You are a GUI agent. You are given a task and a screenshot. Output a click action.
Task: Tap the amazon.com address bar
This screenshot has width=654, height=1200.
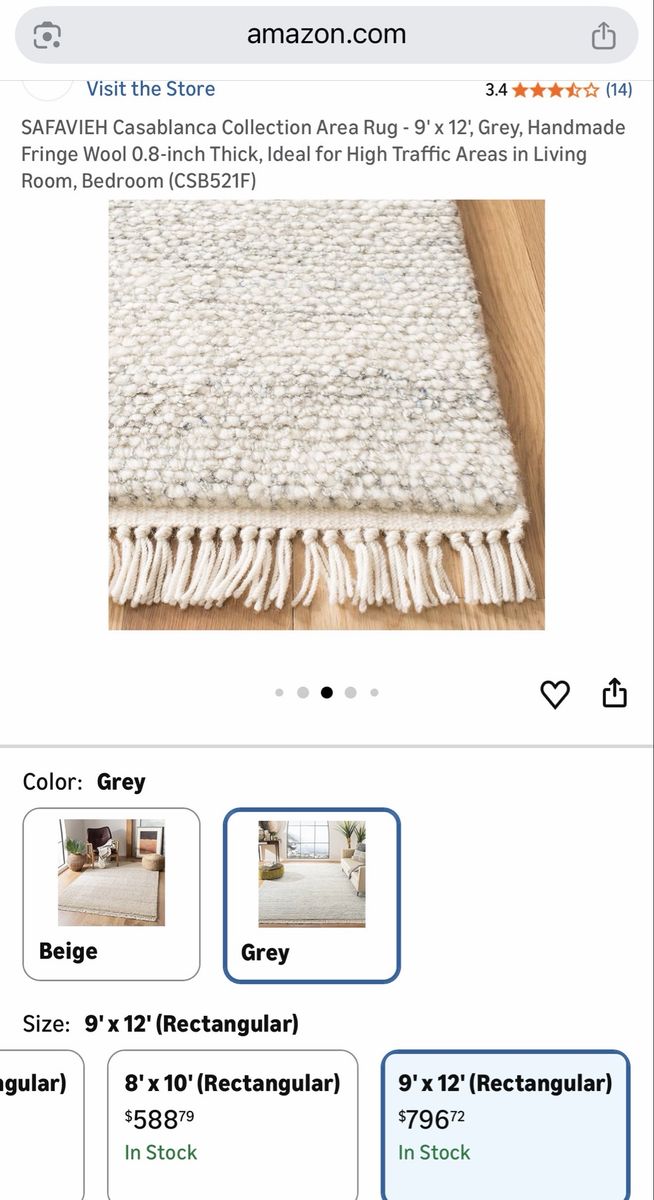[x=327, y=35]
